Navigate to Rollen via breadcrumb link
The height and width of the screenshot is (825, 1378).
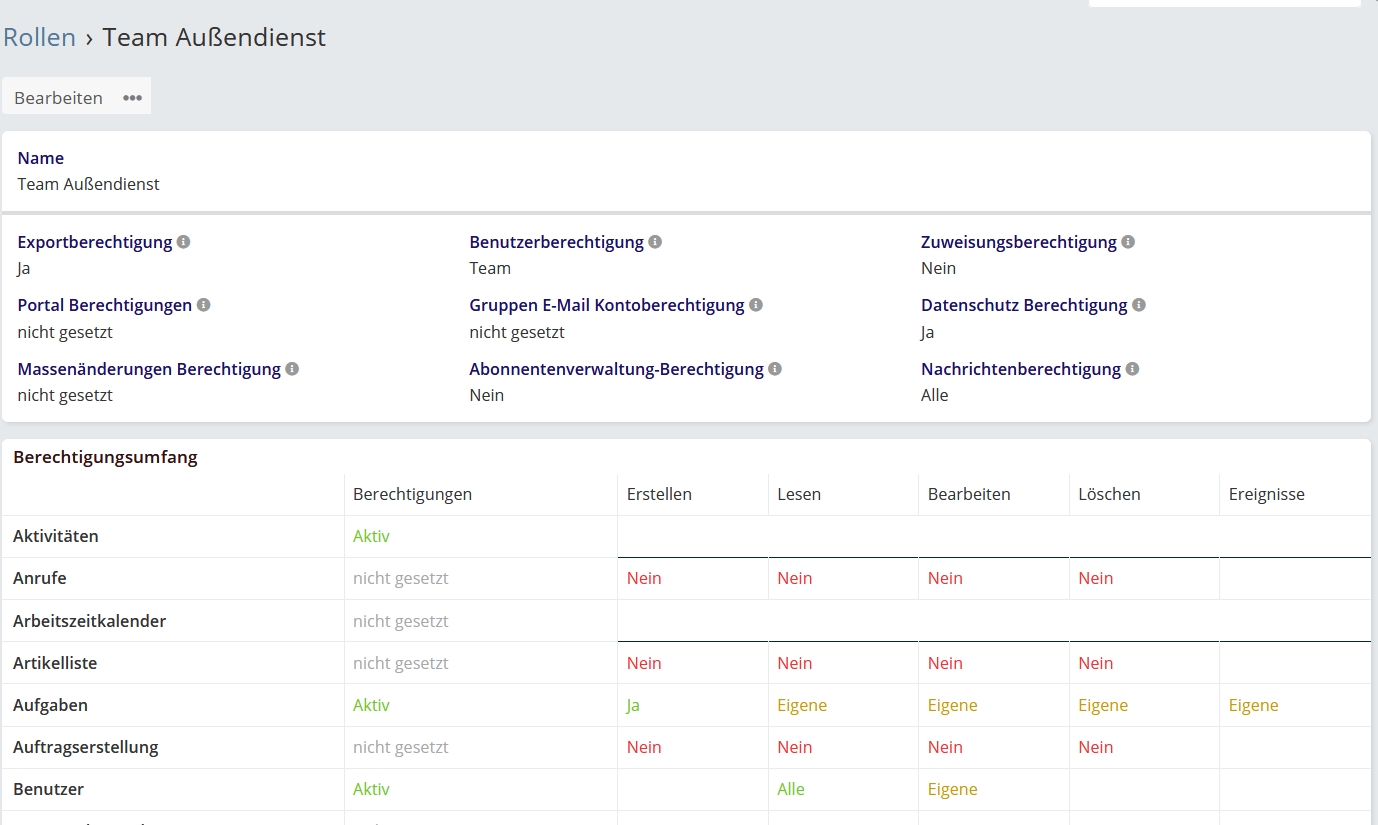click(40, 38)
